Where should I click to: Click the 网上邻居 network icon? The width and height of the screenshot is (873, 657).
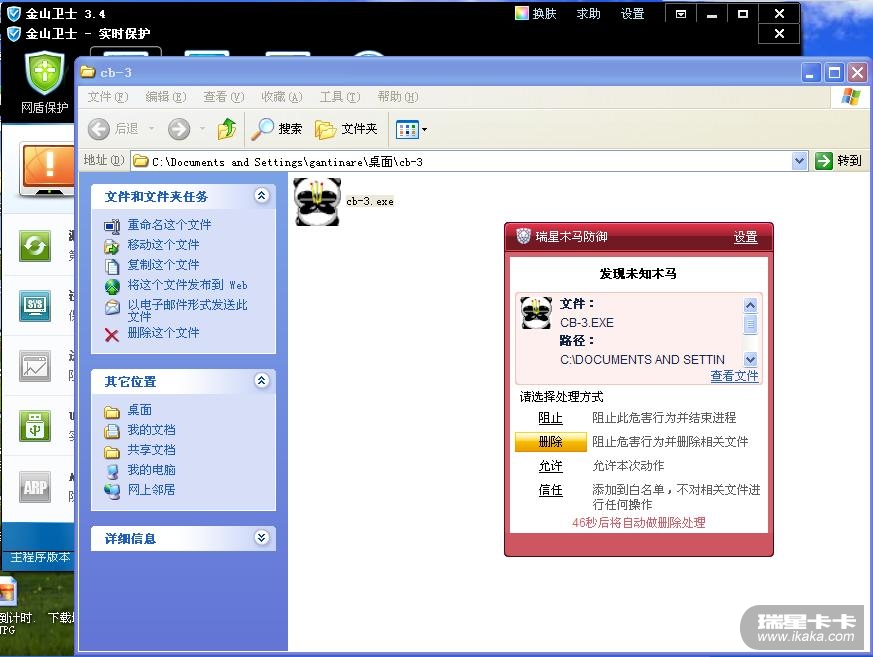(112, 491)
